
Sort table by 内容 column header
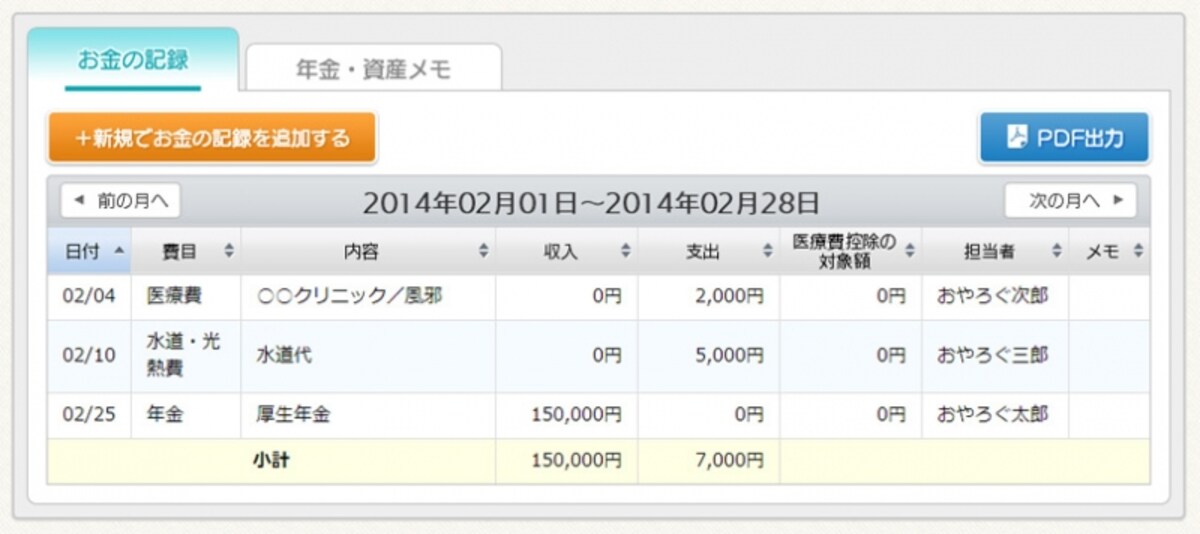pyautogui.click(x=368, y=252)
